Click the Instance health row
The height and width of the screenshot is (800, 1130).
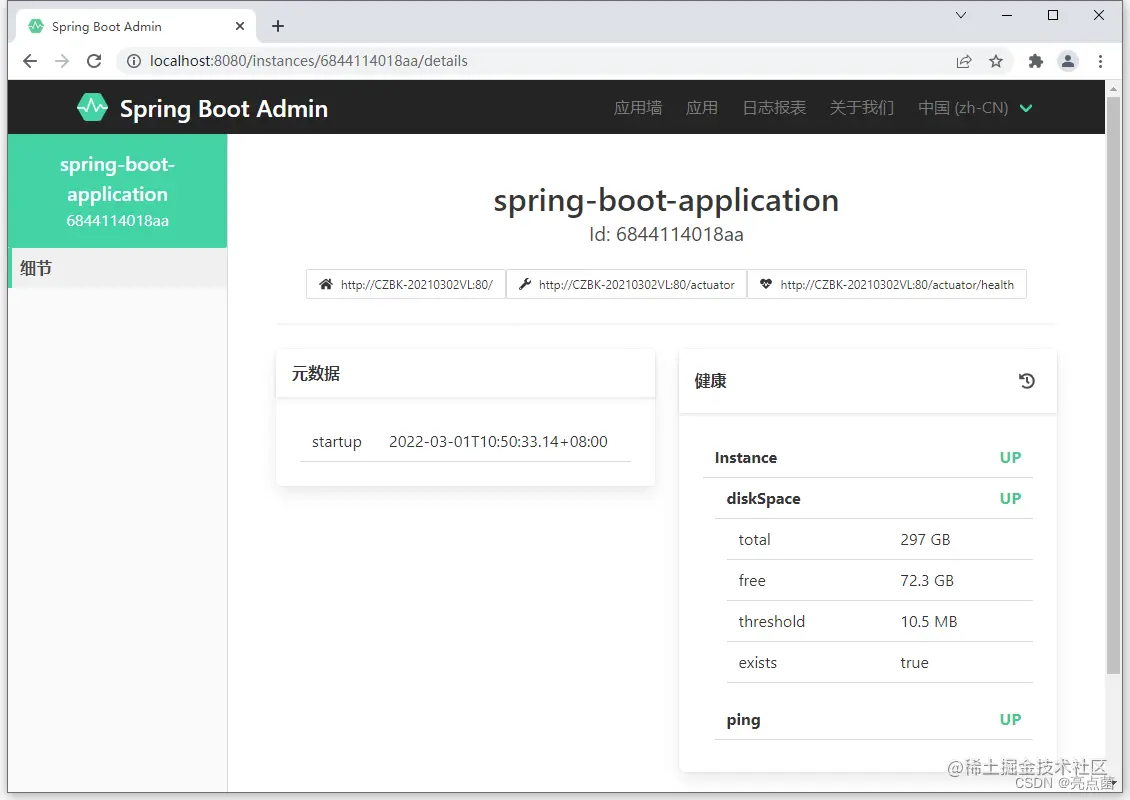point(868,458)
